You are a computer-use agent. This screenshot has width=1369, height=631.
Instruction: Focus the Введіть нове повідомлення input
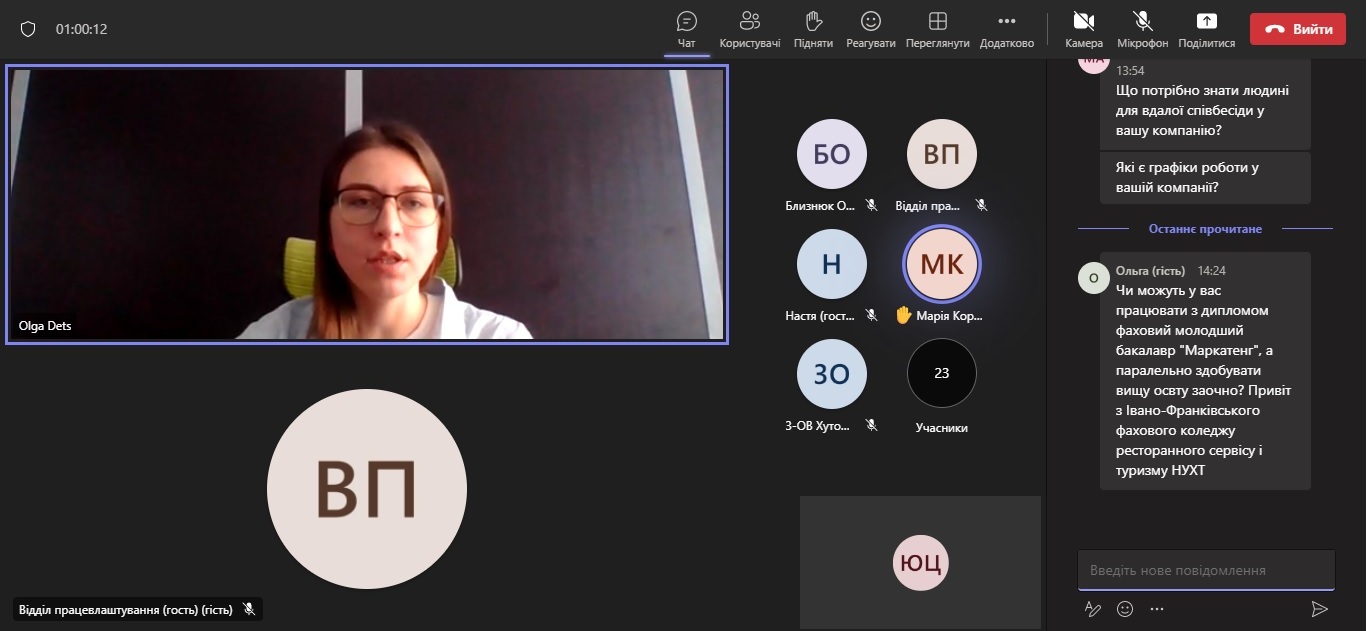(1206, 570)
